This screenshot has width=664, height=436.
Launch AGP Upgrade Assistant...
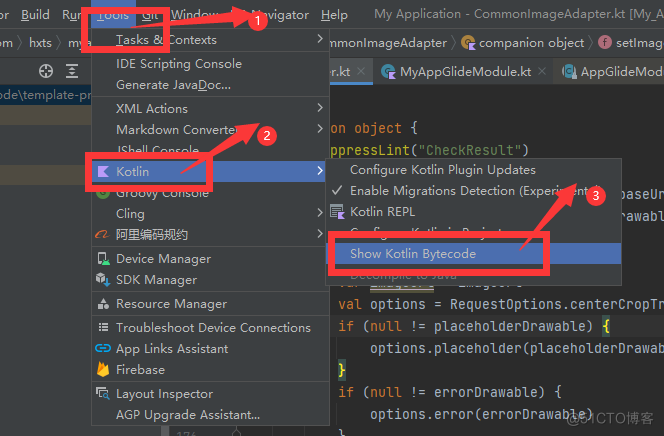[x=210, y=415]
